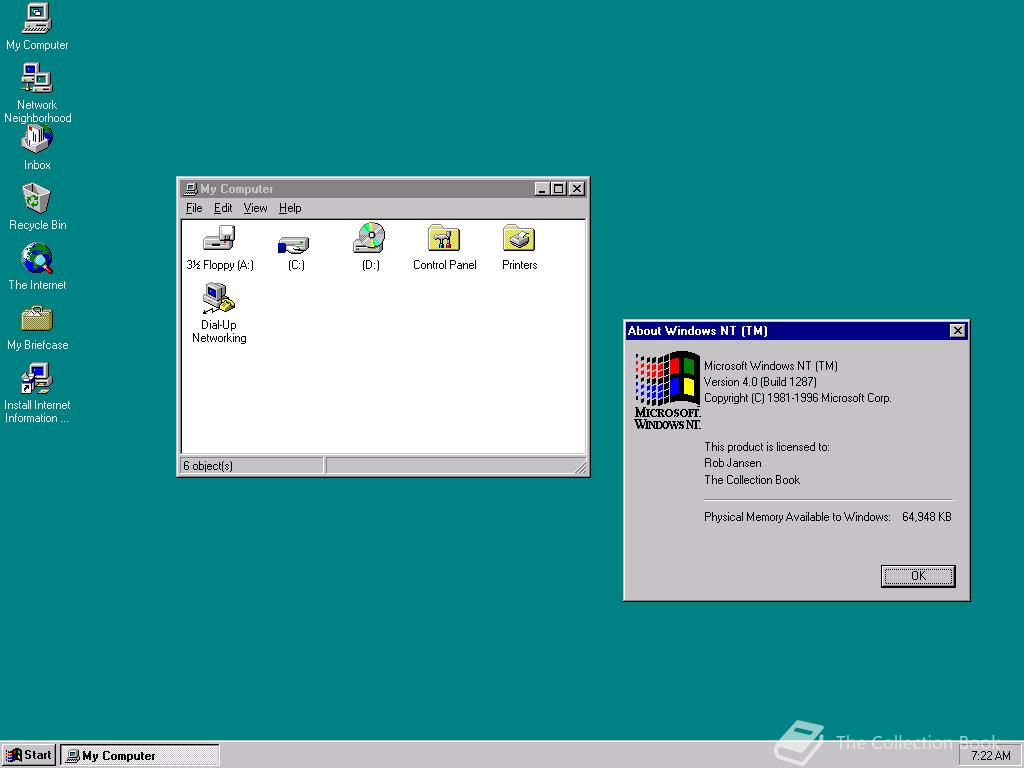Minimize the My Computer window
The height and width of the screenshot is (768, 1024).
(542, 189)
